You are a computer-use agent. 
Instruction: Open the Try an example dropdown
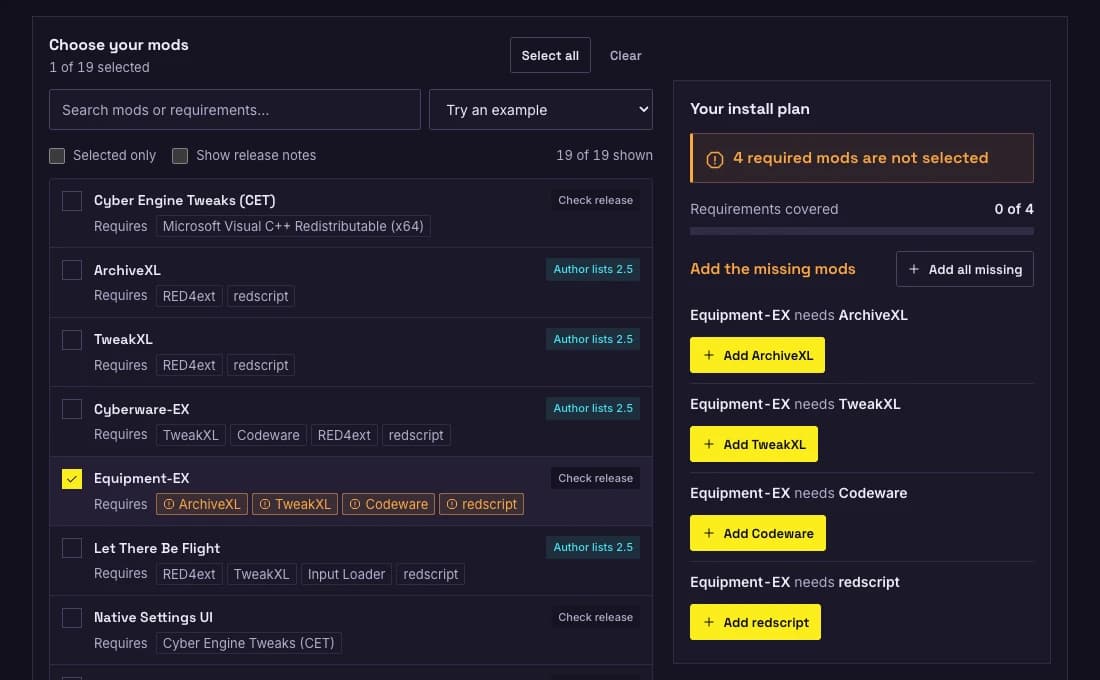[541, 109]
